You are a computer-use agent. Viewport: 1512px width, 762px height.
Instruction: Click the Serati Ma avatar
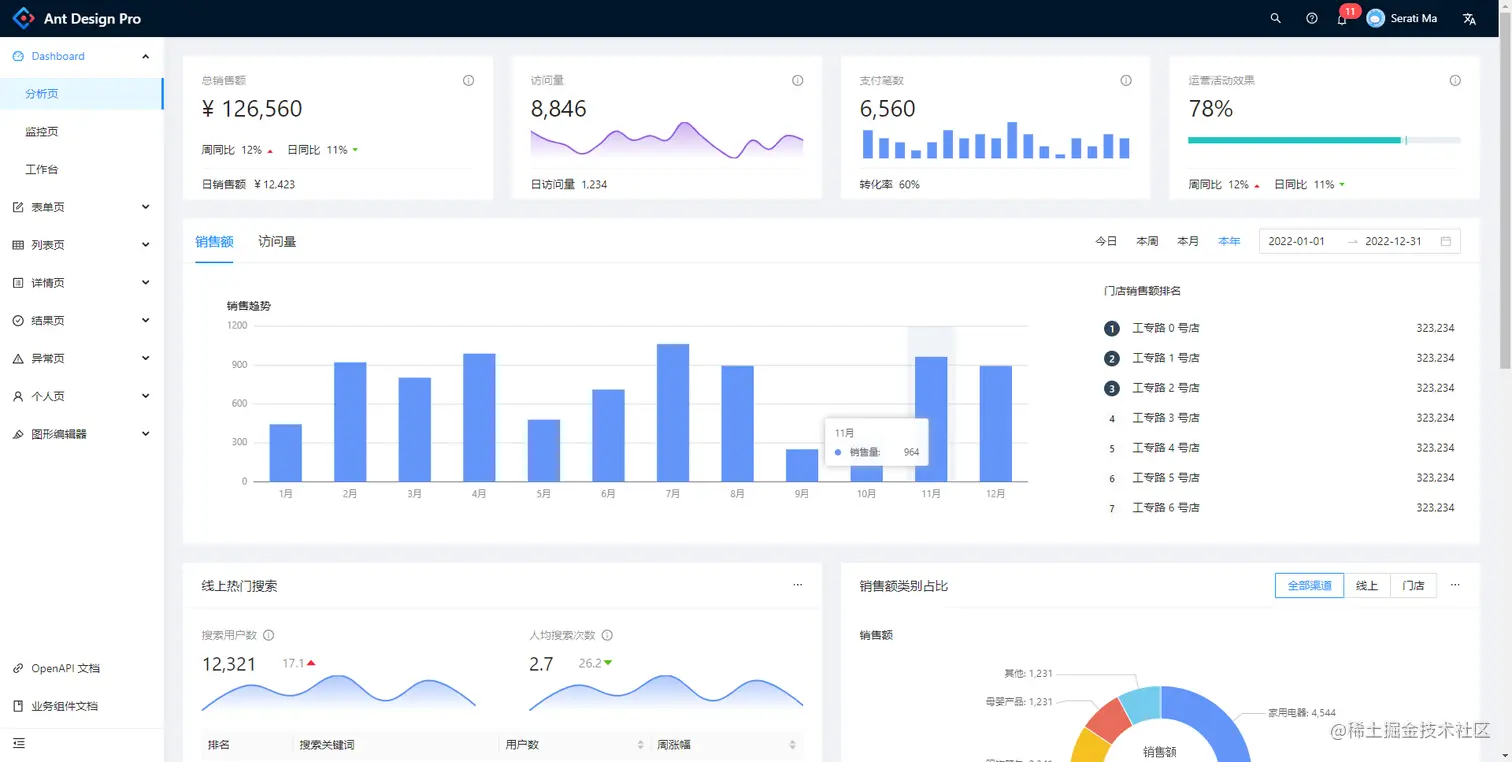1376,18
